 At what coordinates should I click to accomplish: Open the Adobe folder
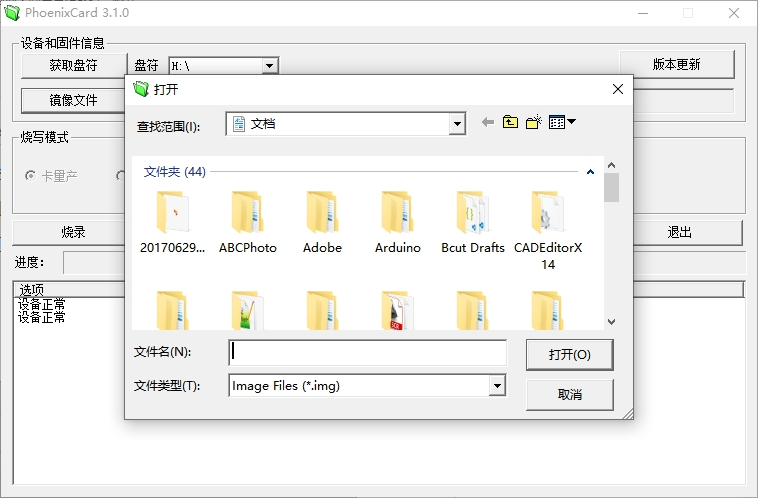tap(322, 222)
